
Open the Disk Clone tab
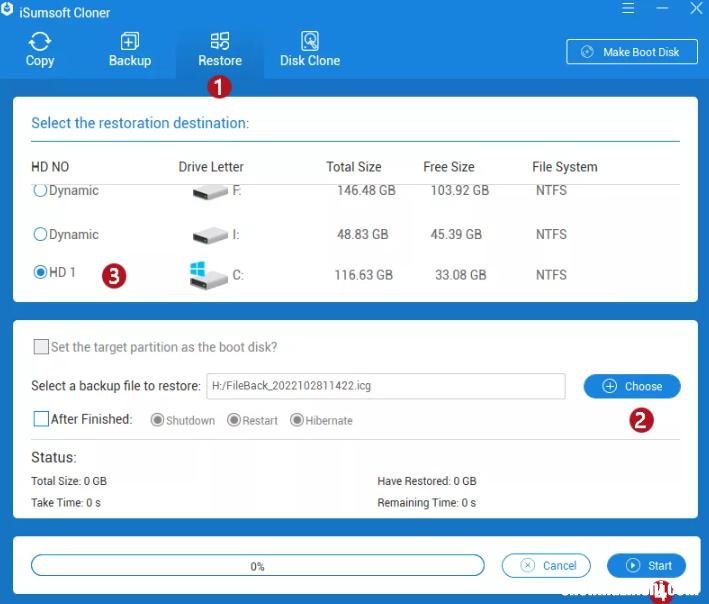coord(310,50)
